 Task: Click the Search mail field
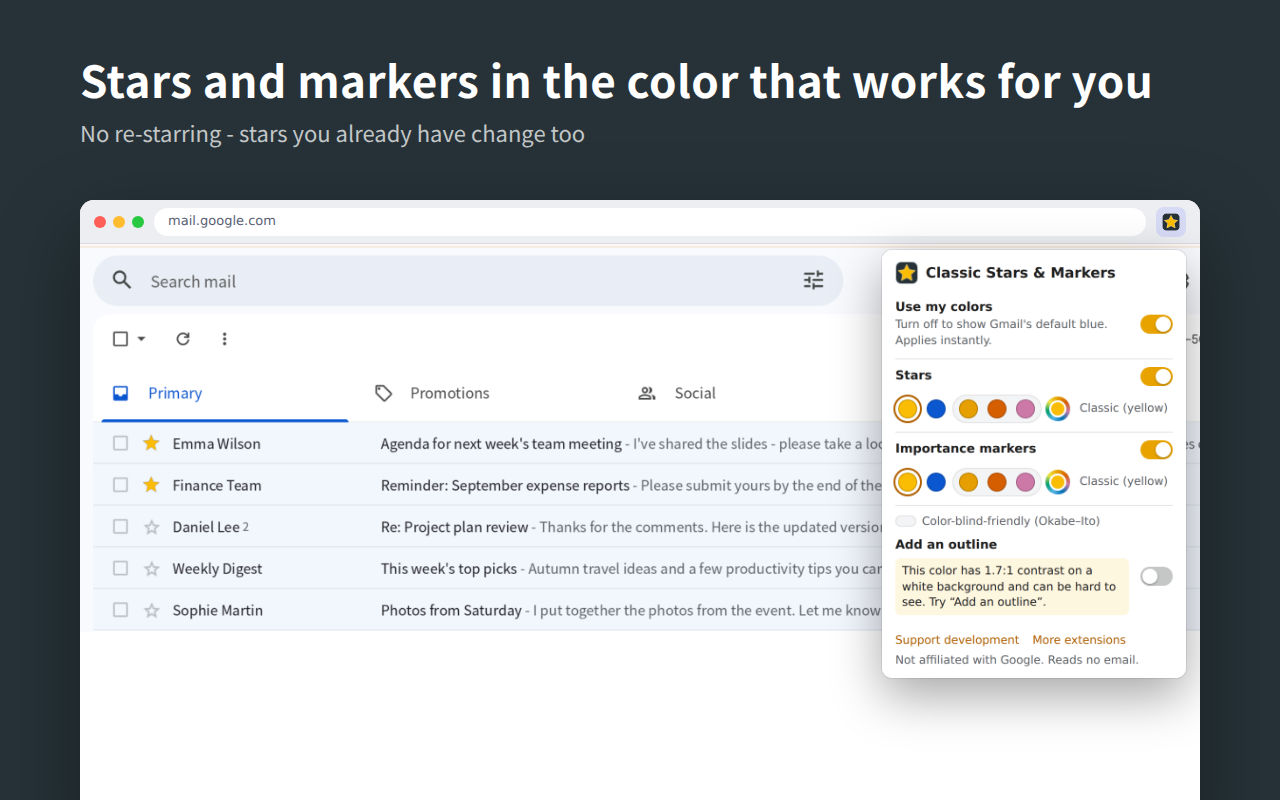468,281
